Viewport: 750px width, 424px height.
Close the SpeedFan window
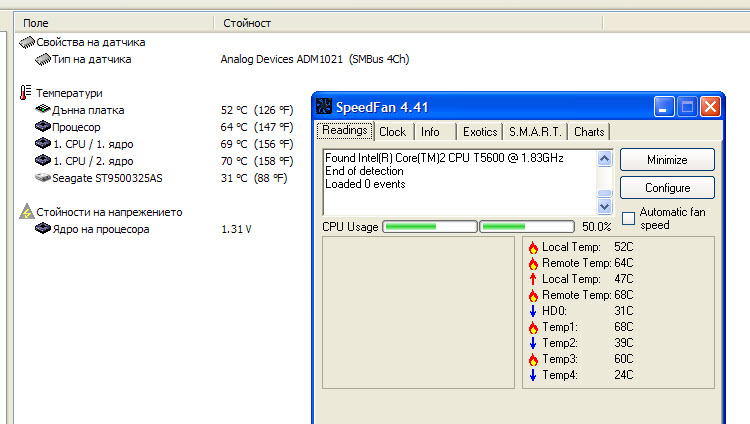[x=710, y=106]
